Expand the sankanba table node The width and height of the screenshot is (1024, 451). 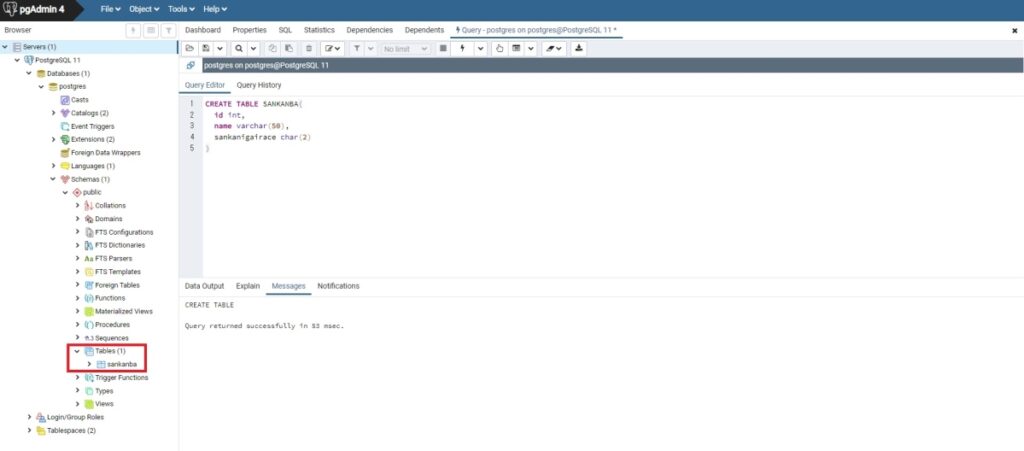click(x=89, y=364)
